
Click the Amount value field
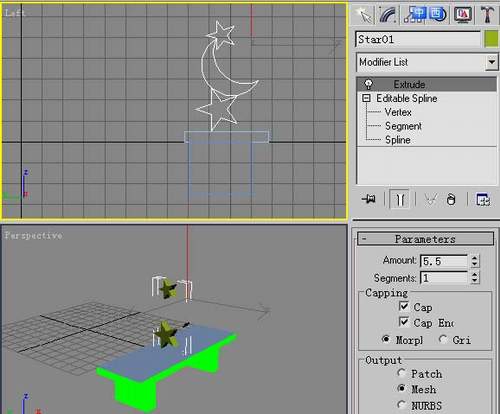(x=444, y=261)
